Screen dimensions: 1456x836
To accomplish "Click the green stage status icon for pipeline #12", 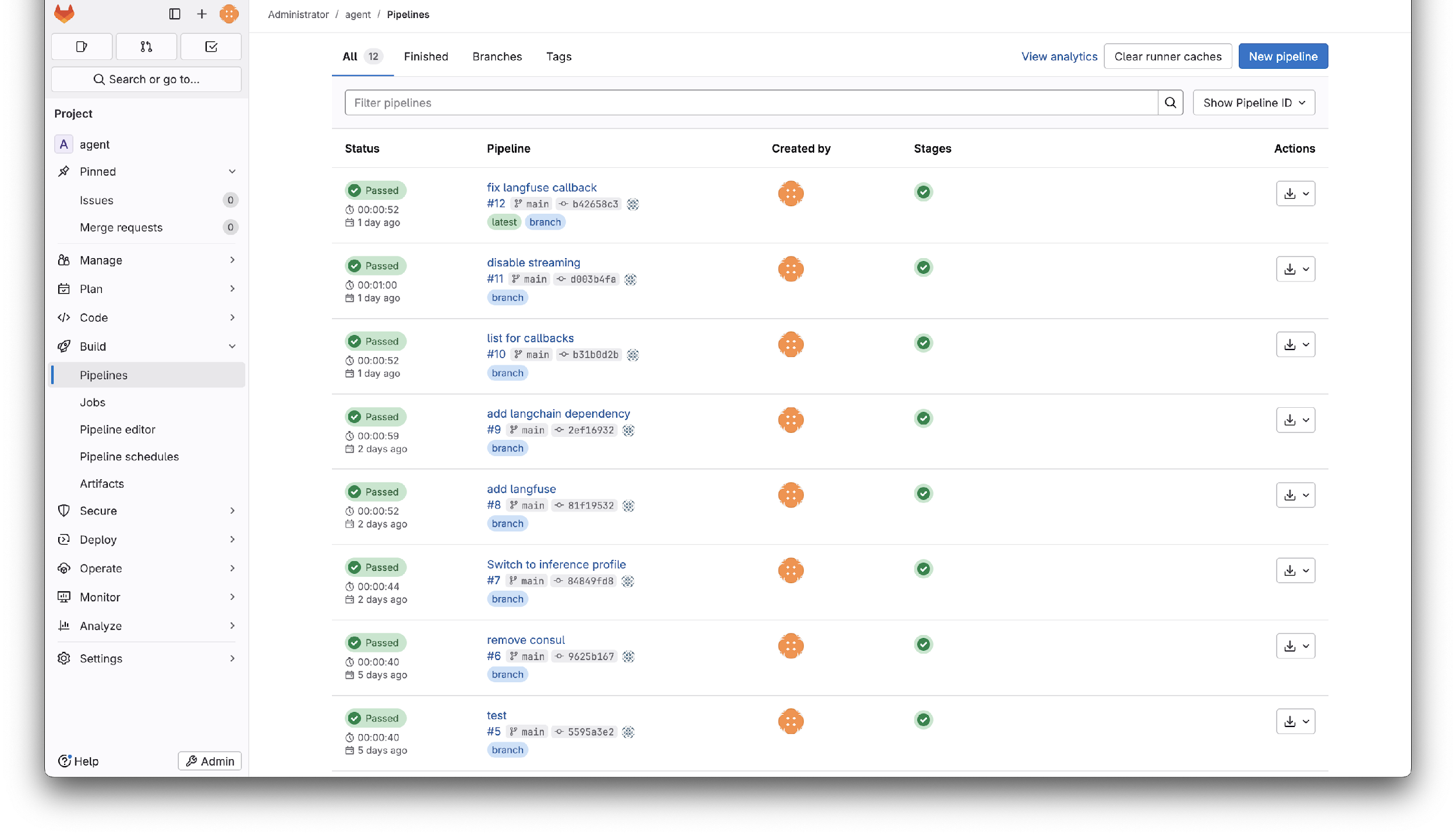I will 924,192.
